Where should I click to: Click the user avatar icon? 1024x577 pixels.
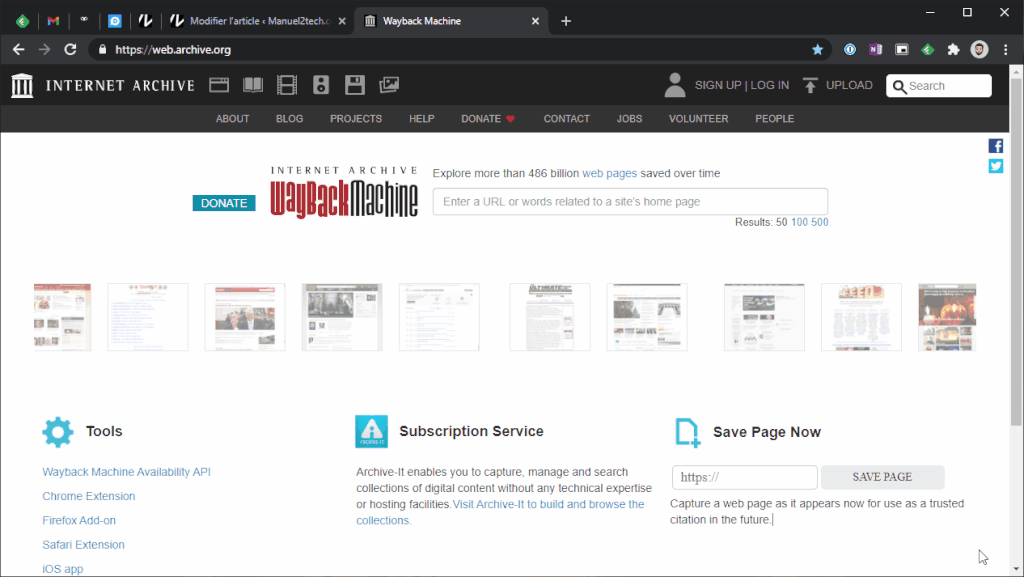tap(675, 85)
